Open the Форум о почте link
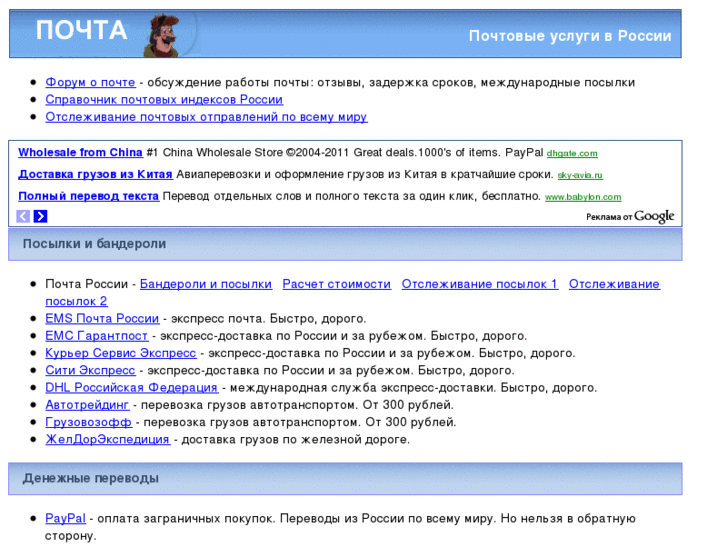 point(90,82)
